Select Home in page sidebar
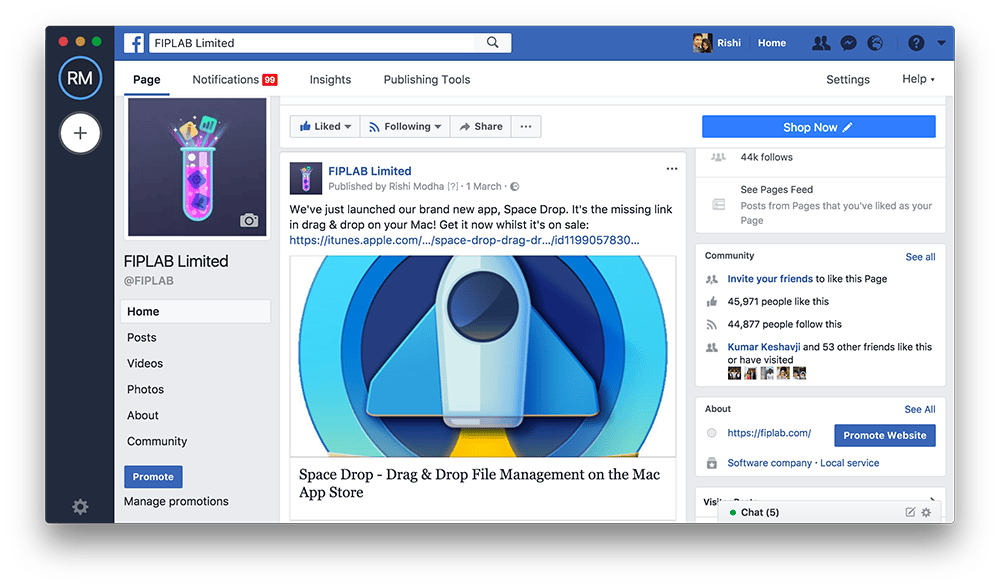The height and width of the screenshot is (588, 1000). (195, 311)
